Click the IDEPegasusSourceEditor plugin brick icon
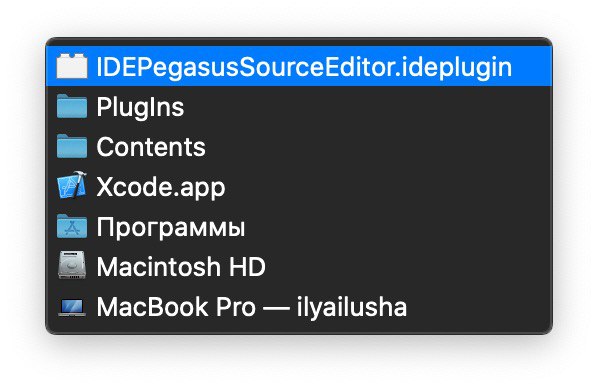This screenshot has height=388, width=598. coord(72,66)
